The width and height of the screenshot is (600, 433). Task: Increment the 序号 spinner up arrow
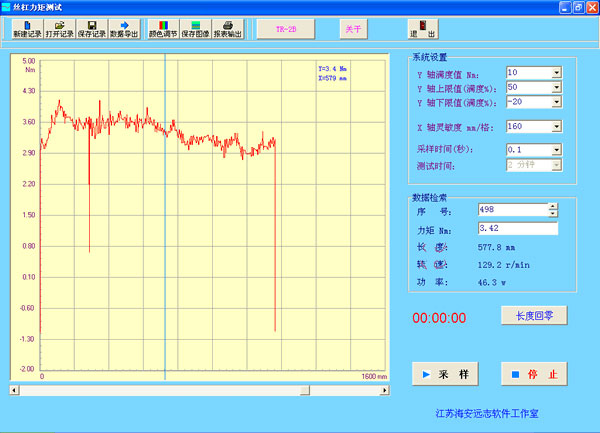pos(552,206)
